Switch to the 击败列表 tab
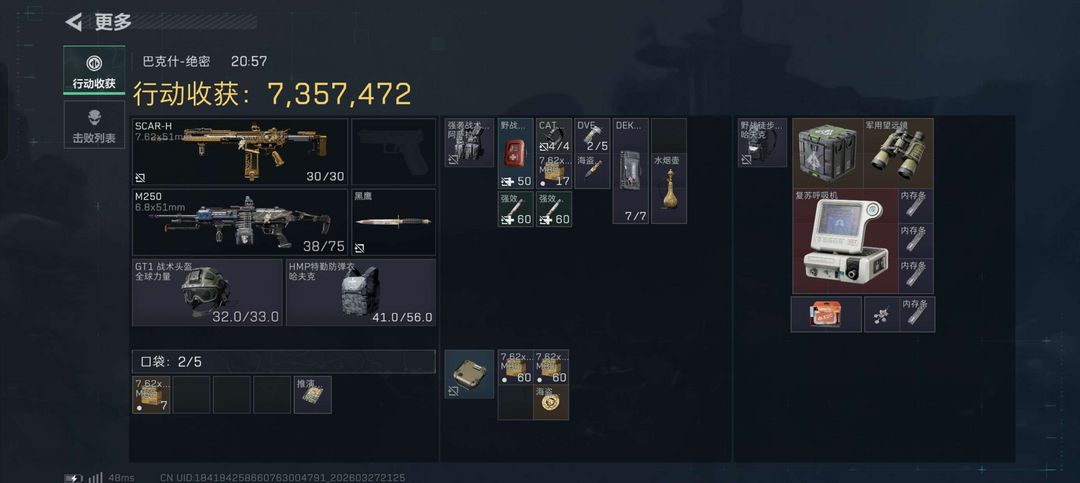Viewport: 1080px width, 483px height. tap(94, 125)
